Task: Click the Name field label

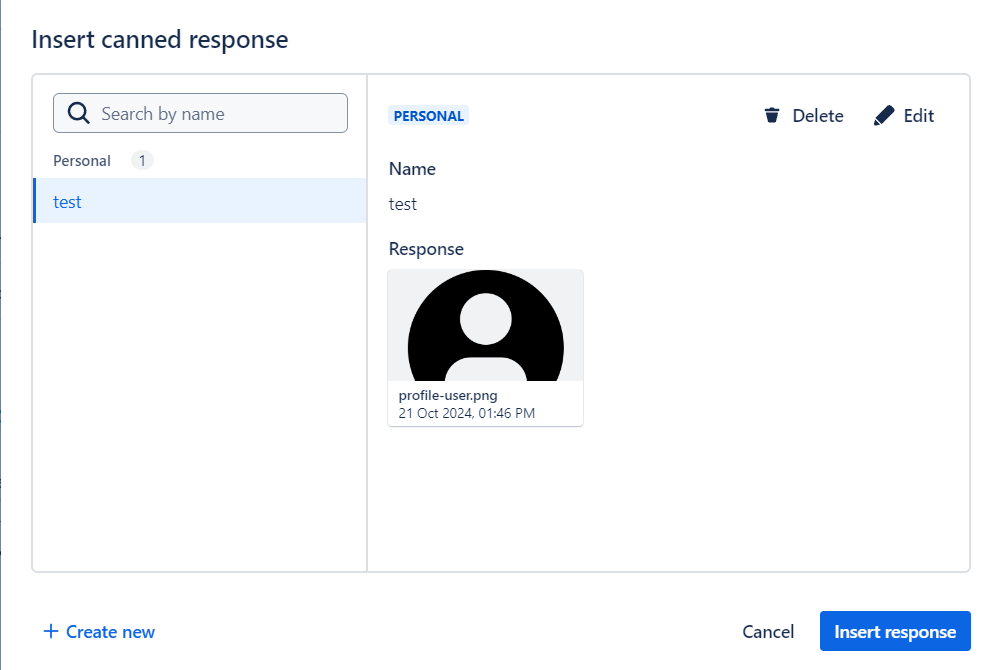Action: pos(412,169)
